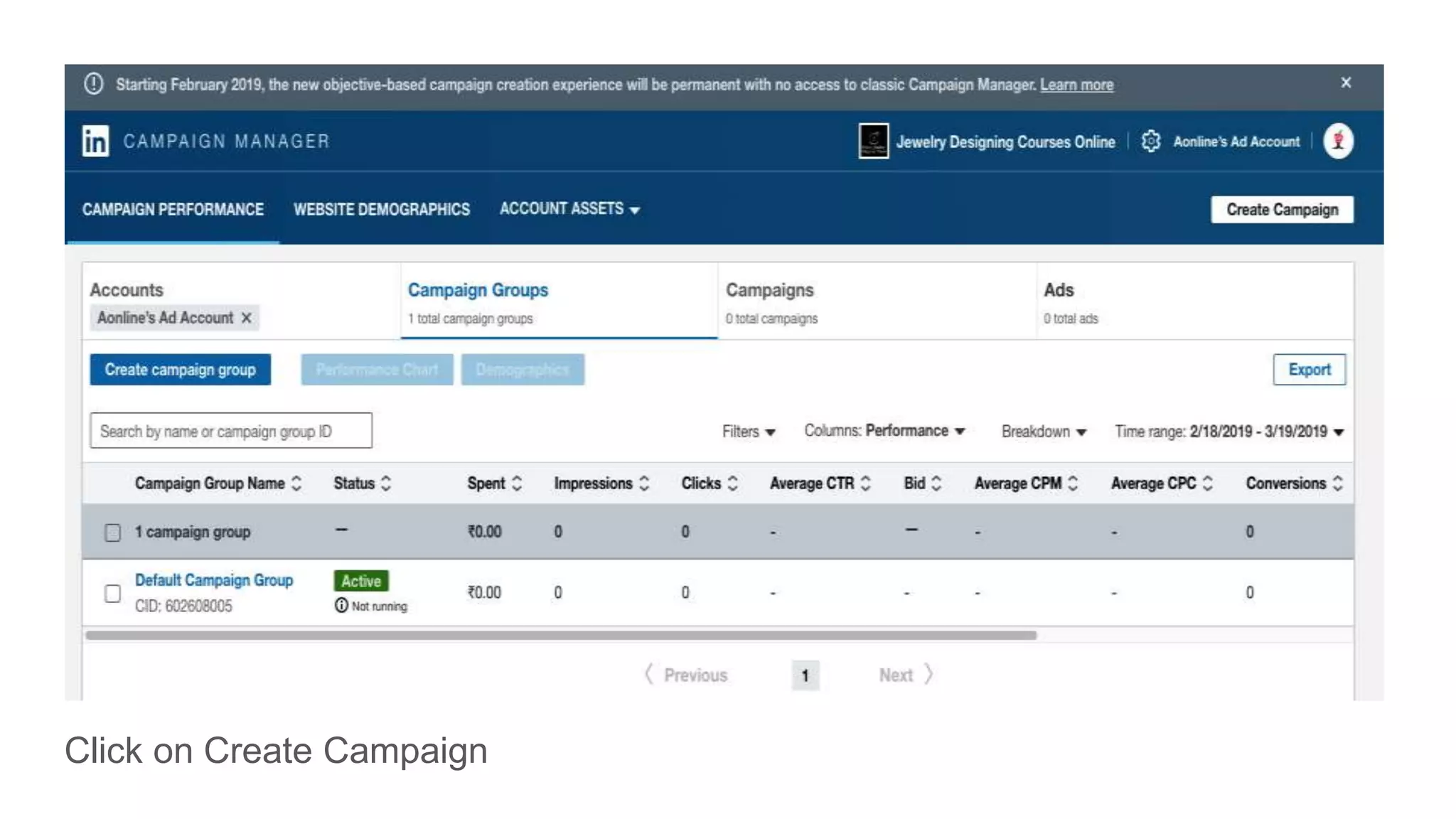Viewport: 1456px width, 819px height.
Task: Sort by Status column
Action: (x=386, y=483)
